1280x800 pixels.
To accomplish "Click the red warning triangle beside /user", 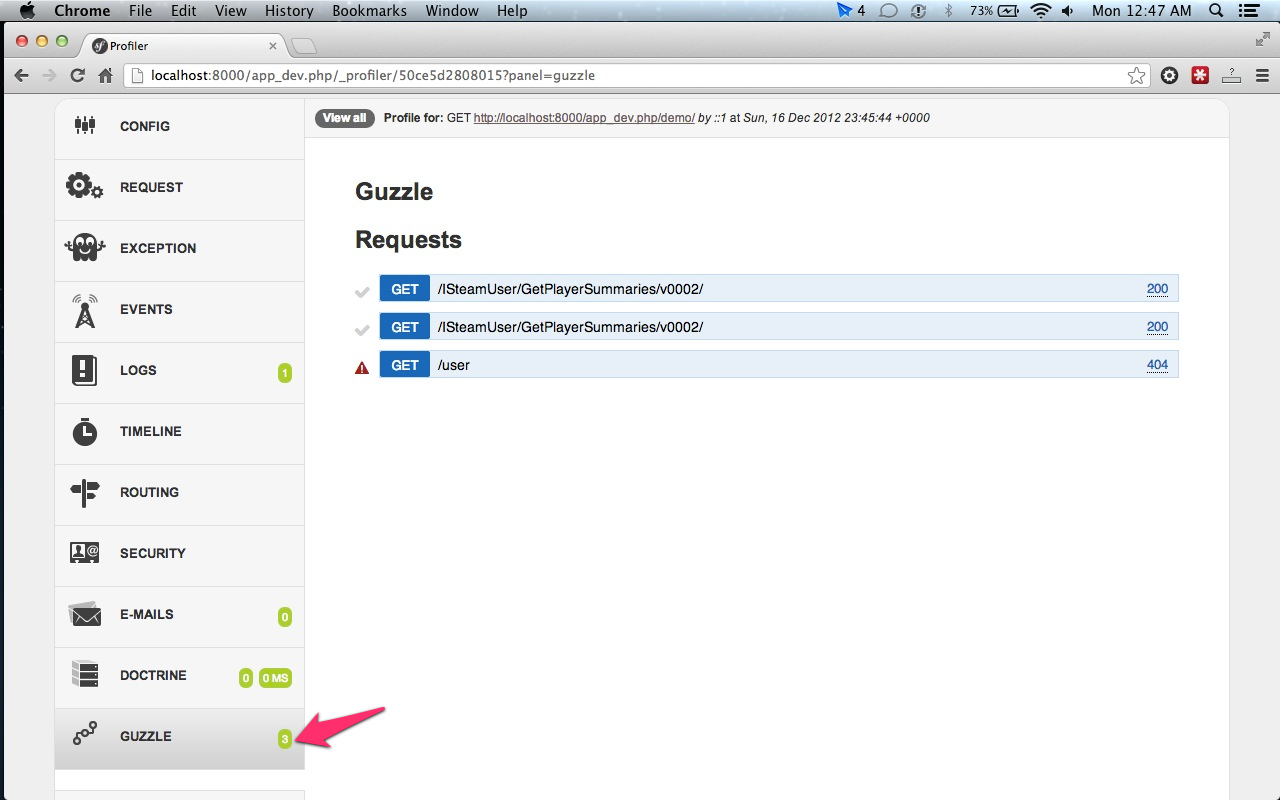I will tap(362, 367).
